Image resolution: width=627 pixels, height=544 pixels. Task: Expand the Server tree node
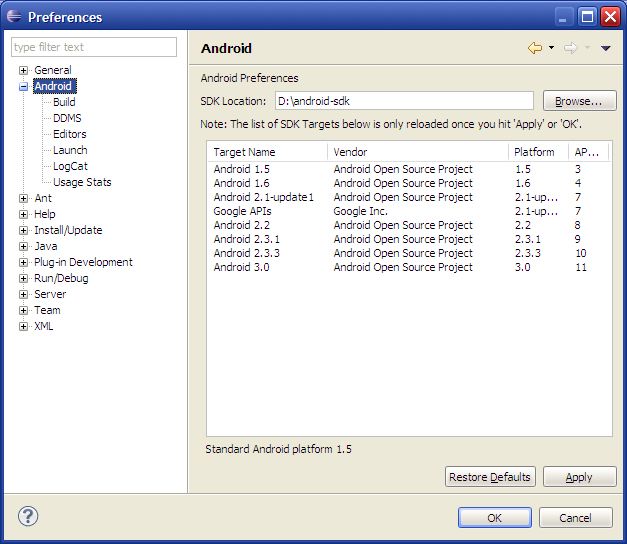(x=23, y=294)
